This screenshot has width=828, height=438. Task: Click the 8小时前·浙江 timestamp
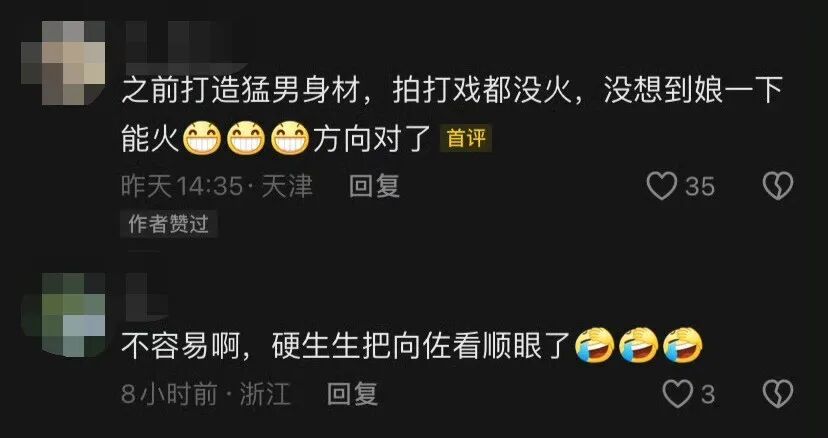(x=206, y=394)
